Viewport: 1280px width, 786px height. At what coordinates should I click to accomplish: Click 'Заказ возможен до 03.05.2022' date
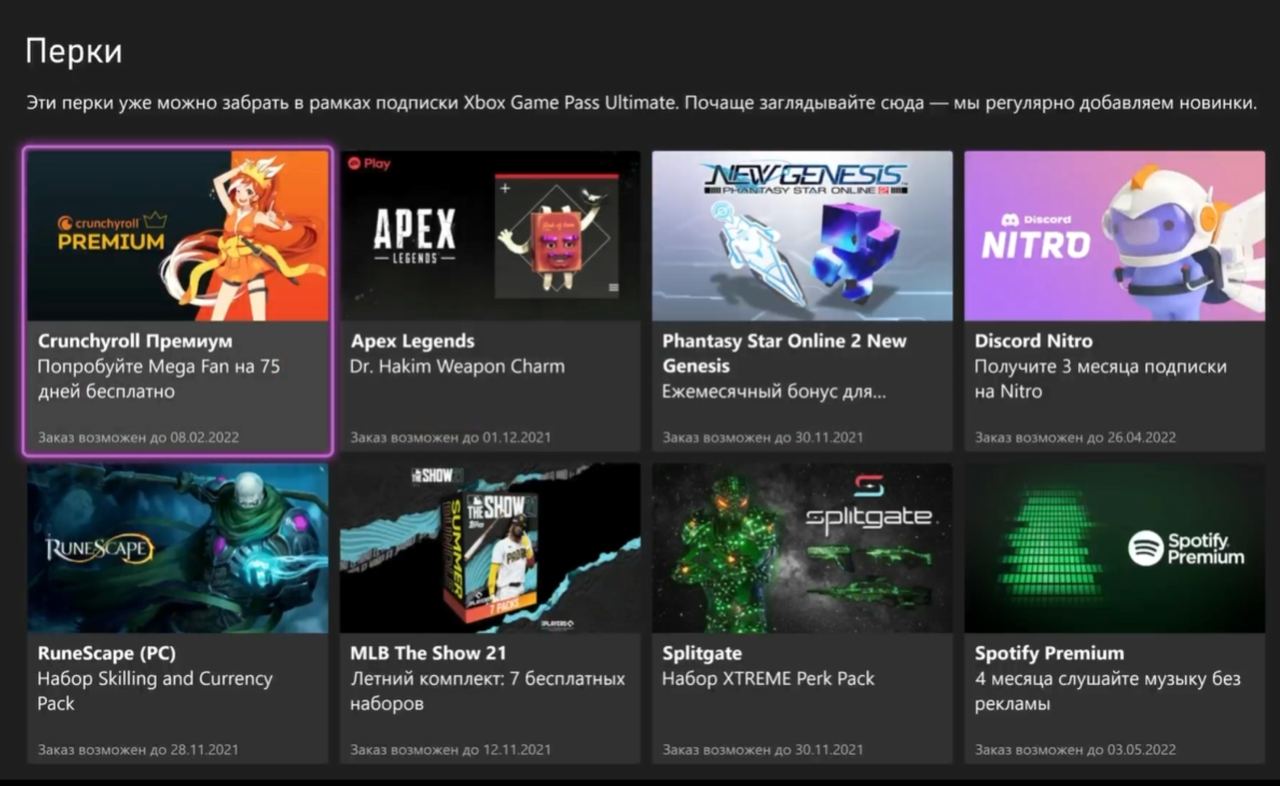pos(1075,749)
